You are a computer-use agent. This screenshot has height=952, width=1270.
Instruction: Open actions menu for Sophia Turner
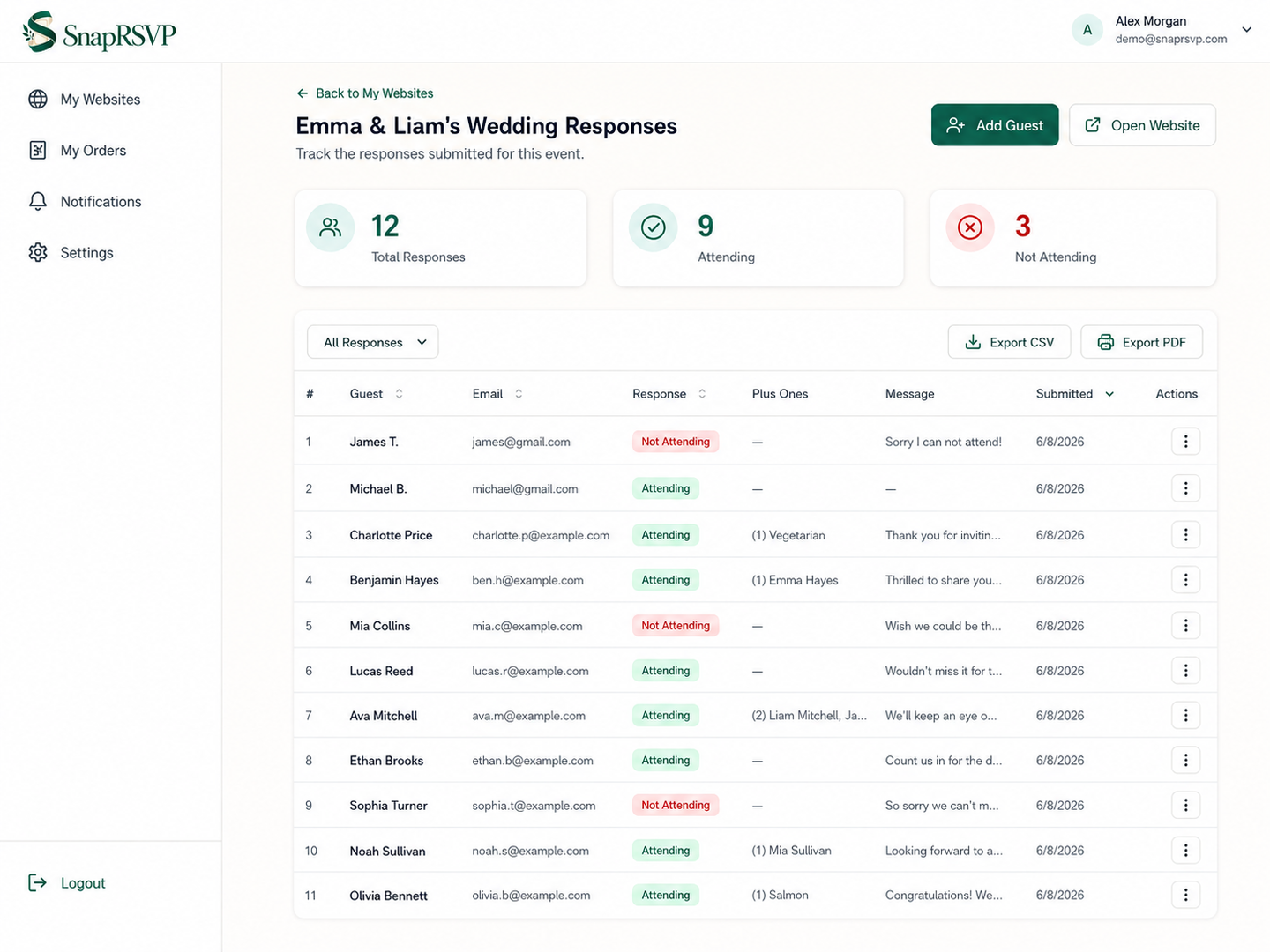(1185, 806)
